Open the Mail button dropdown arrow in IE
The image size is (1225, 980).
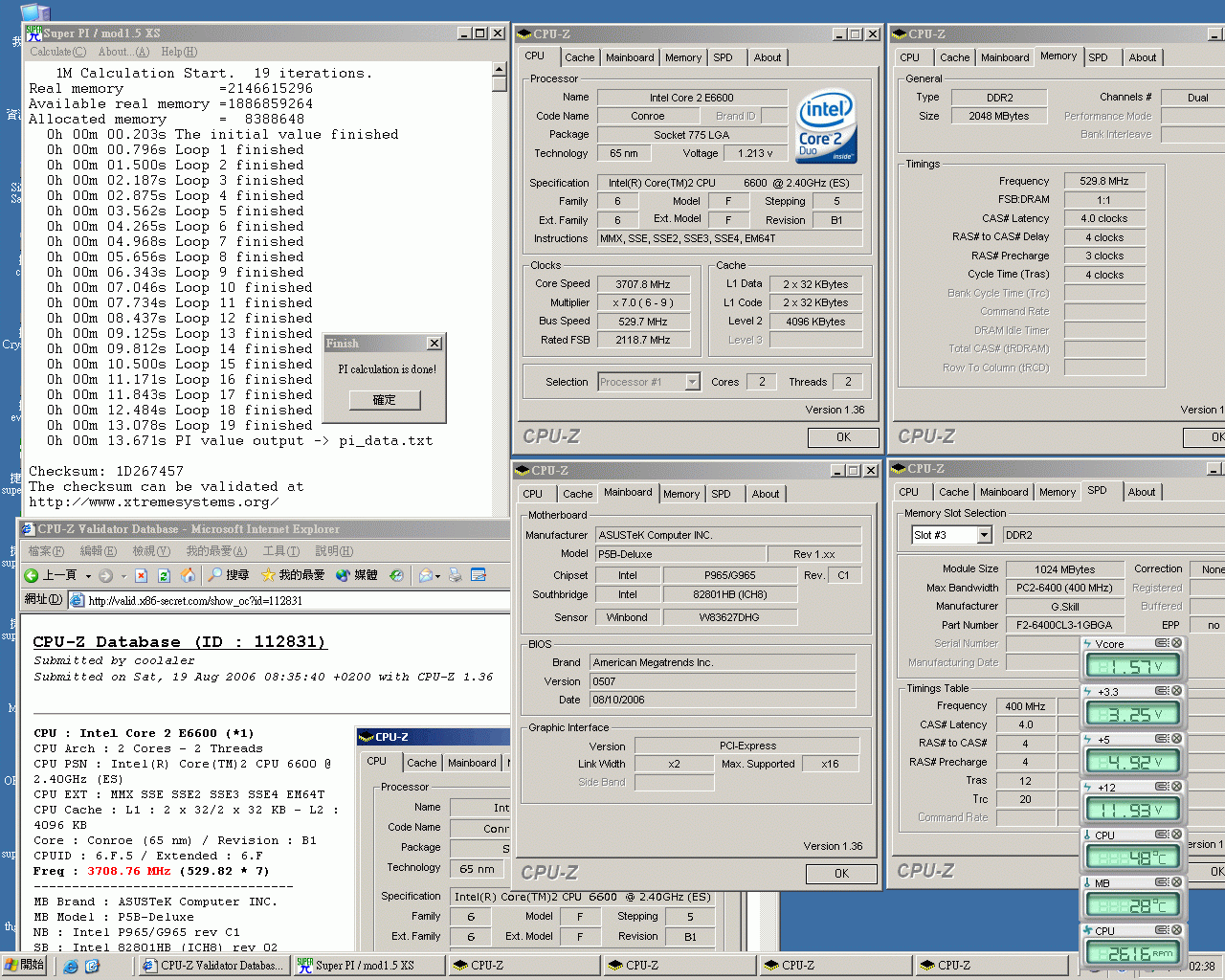tap(437, 576)
